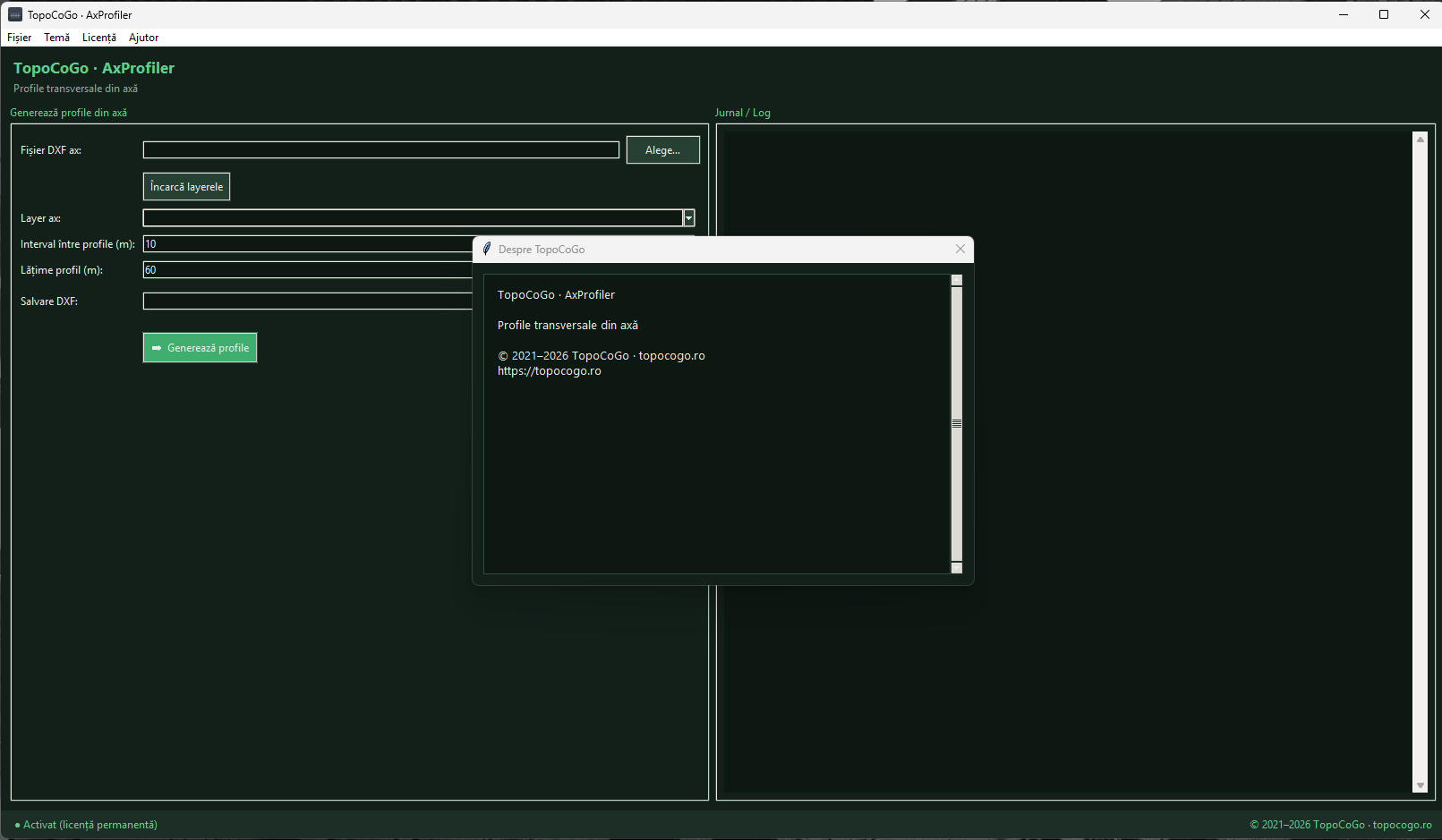The height and width of the screenshot is (840, 1442).
Task: Open the Ajutor menu
Action: tap(143, 38)
